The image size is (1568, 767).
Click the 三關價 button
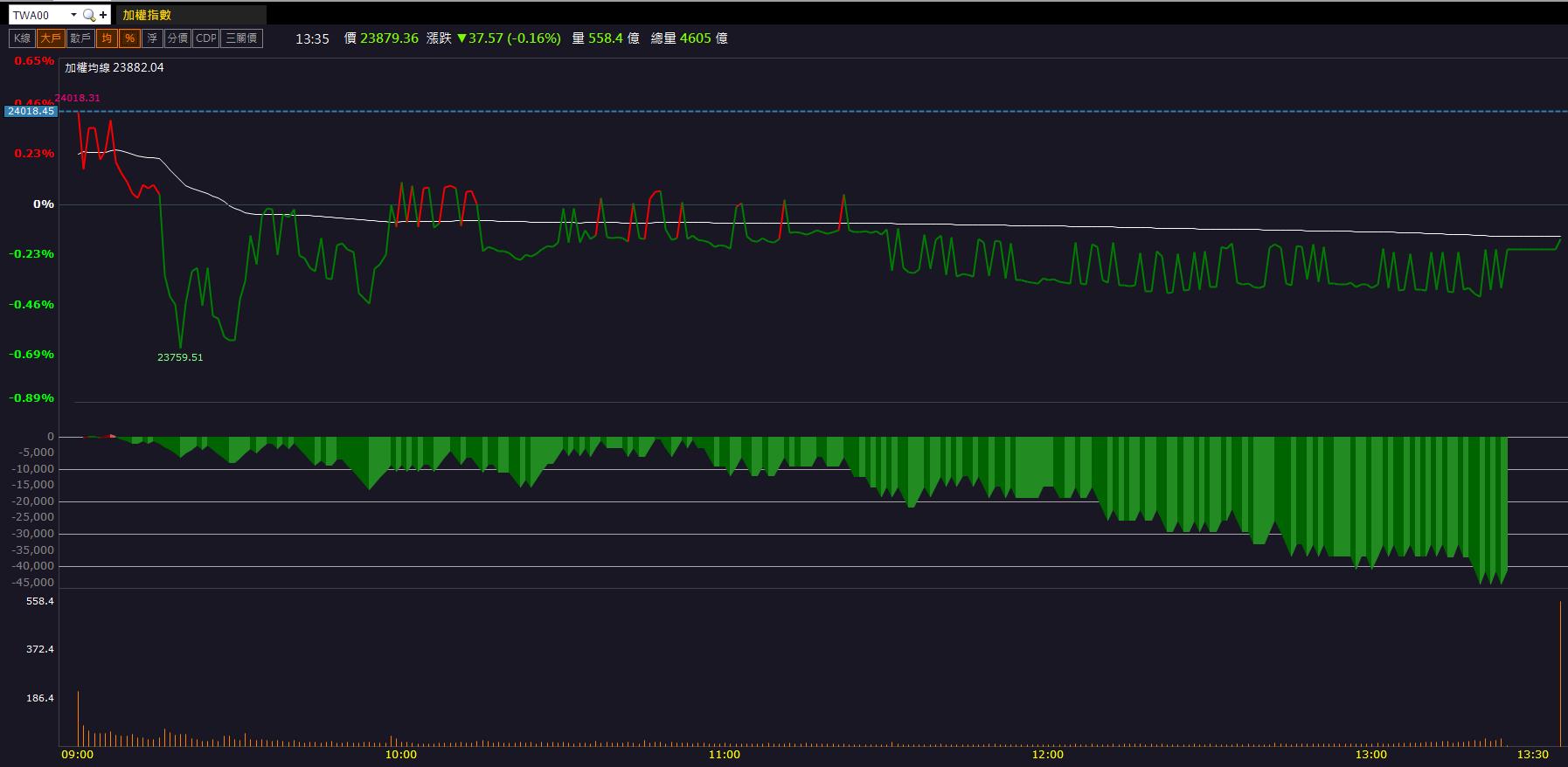pyautogui.click(x=241, y=38)
